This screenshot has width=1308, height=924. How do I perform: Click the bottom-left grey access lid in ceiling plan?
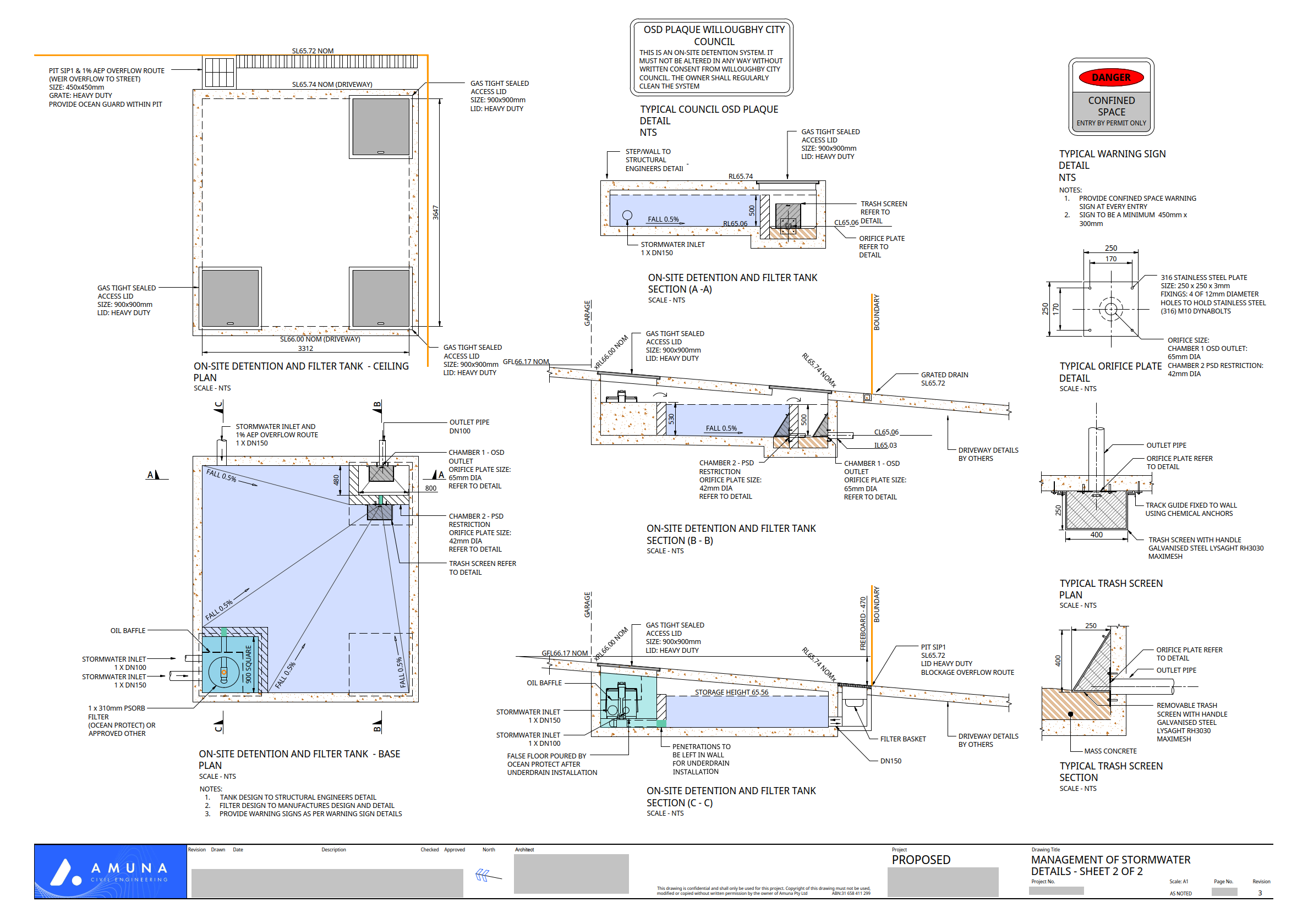pyautogui.click(x=230, y=298)
